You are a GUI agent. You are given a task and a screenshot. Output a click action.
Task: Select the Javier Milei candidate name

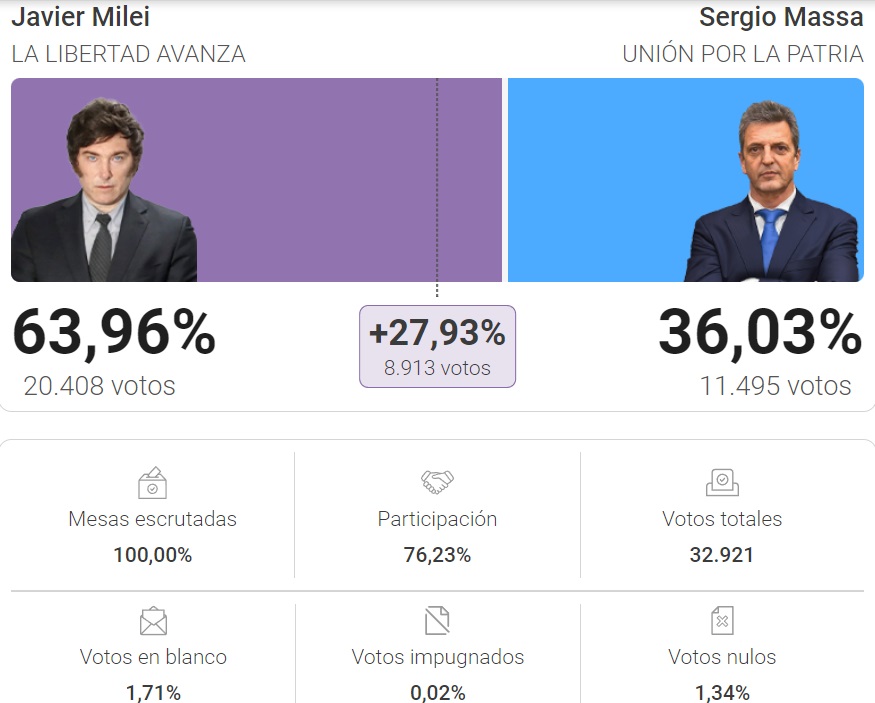click(80, 17)
